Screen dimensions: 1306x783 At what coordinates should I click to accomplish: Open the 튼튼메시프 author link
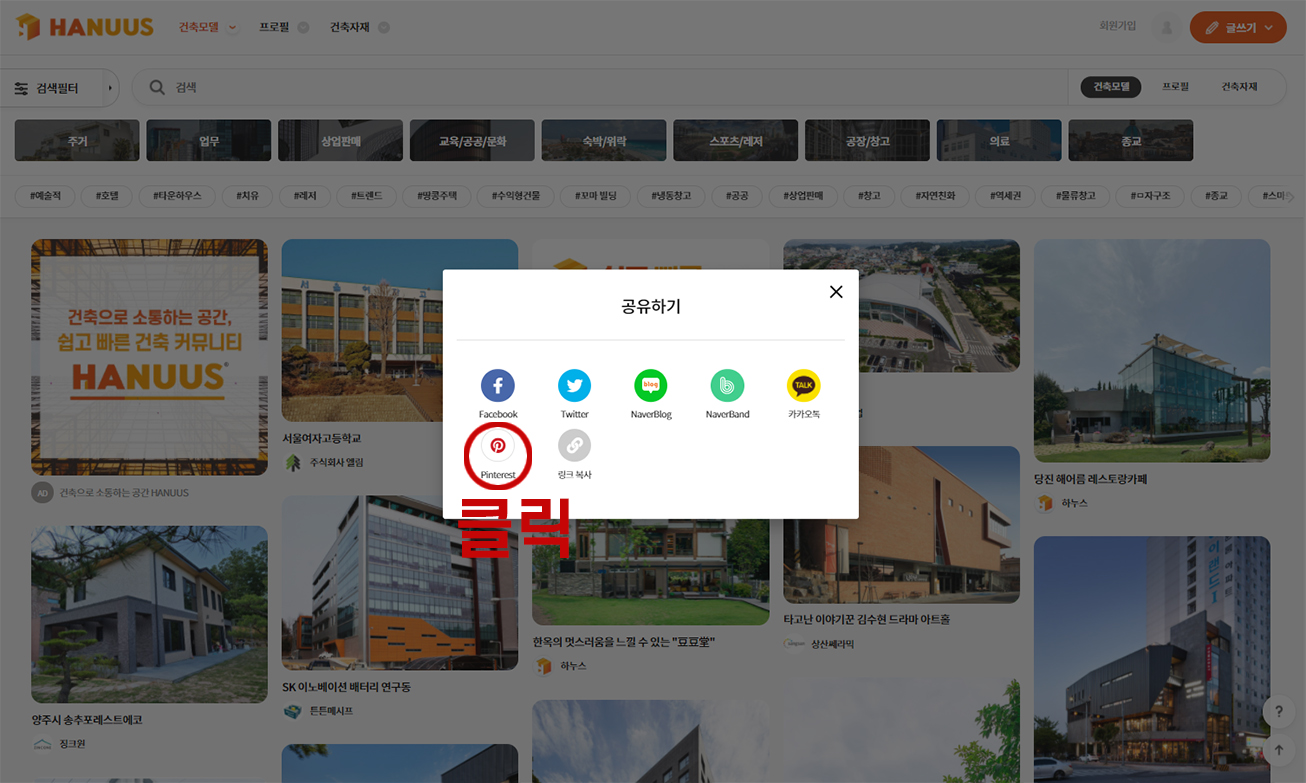(331, 711)
